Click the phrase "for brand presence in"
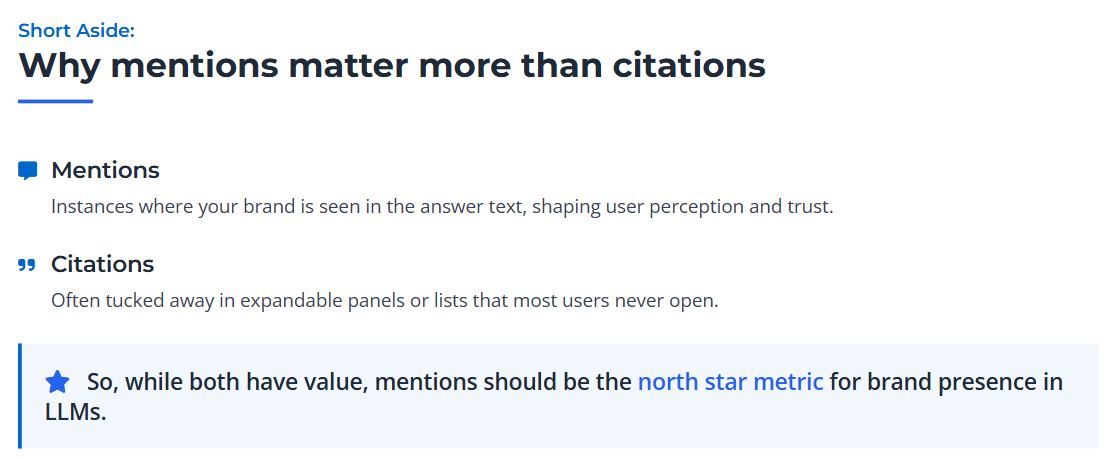 [x=945, y=382]
